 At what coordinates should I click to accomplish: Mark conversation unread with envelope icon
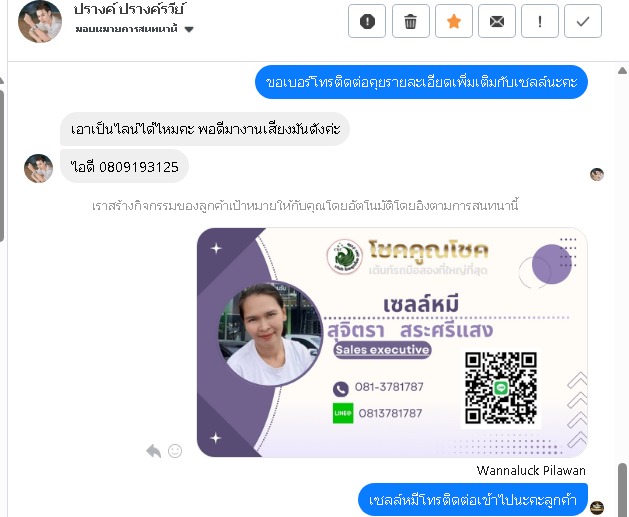click(497, 21)
